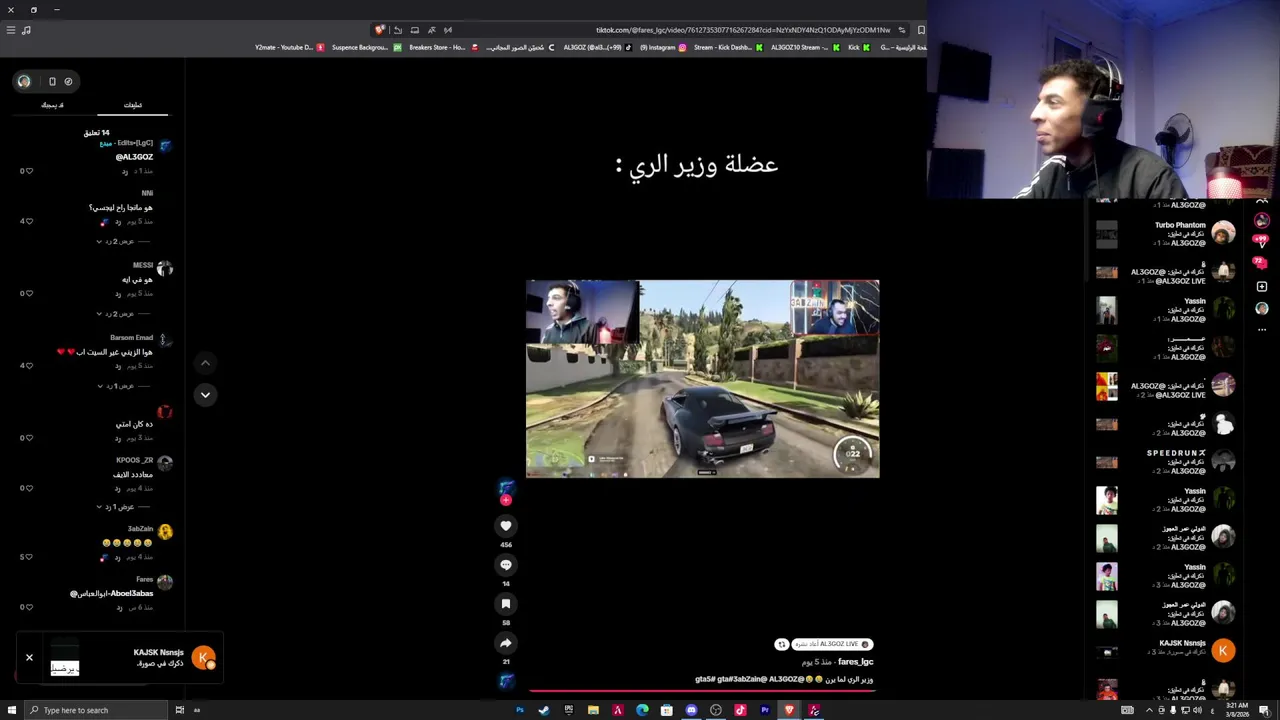Go to next video with down arrow
The height and width of the screenshot is (720, 1280).
(x=205, y=395)
